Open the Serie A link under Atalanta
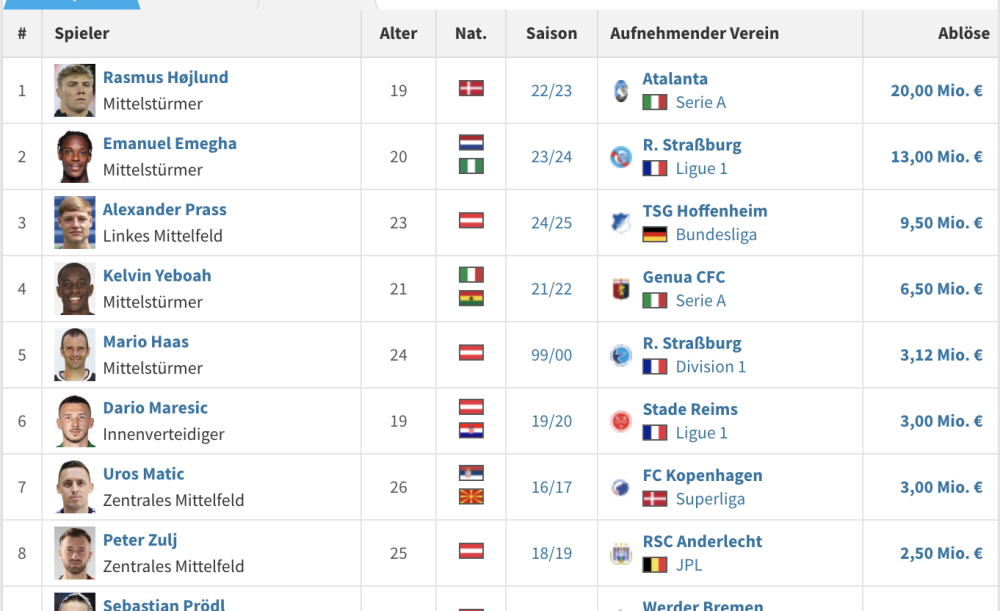Screen dimensions: 1000x611 coord(700,102)
